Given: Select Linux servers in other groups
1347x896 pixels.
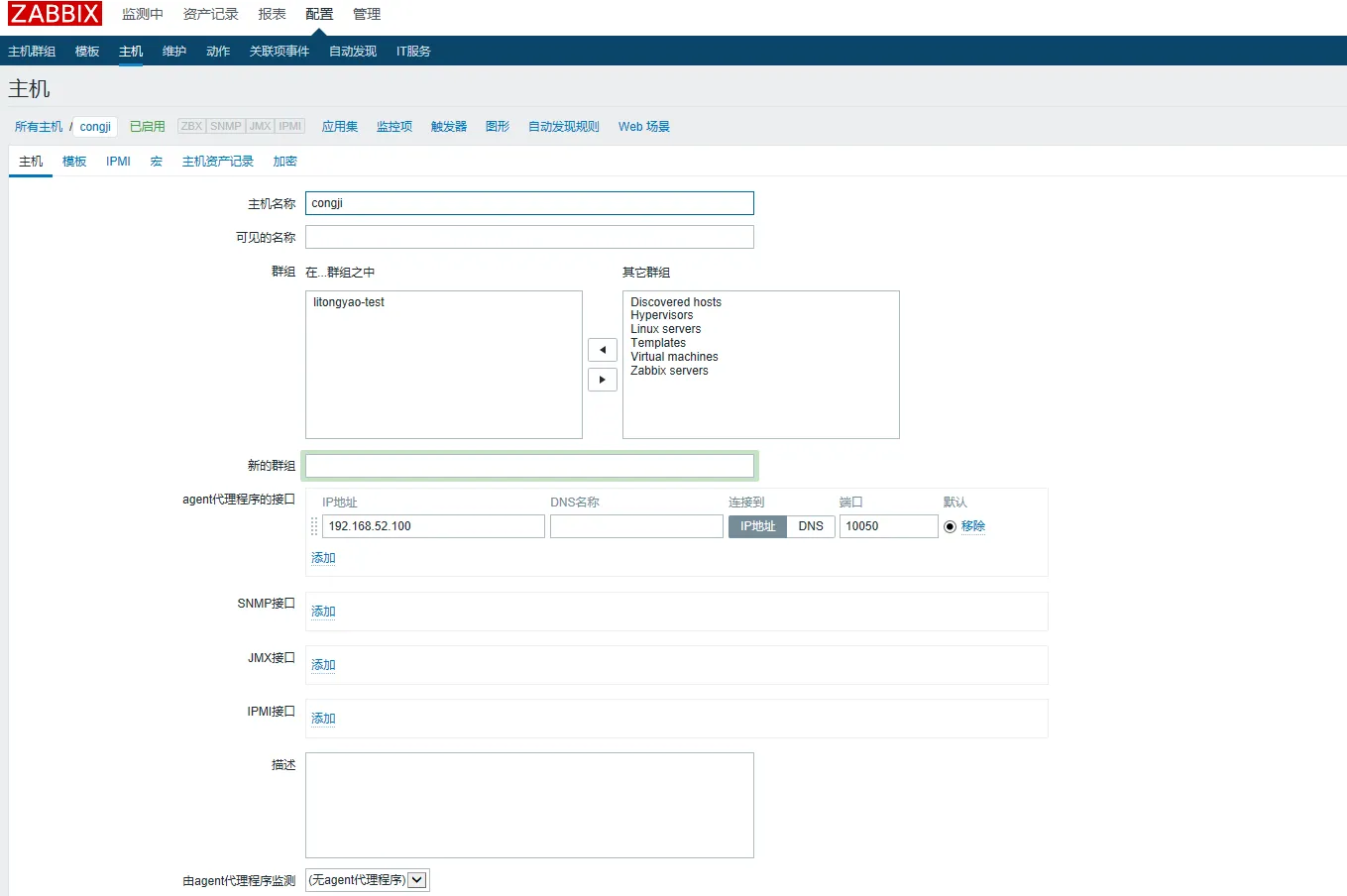Looking at the screenshot, I should click(x=666, y=329).
